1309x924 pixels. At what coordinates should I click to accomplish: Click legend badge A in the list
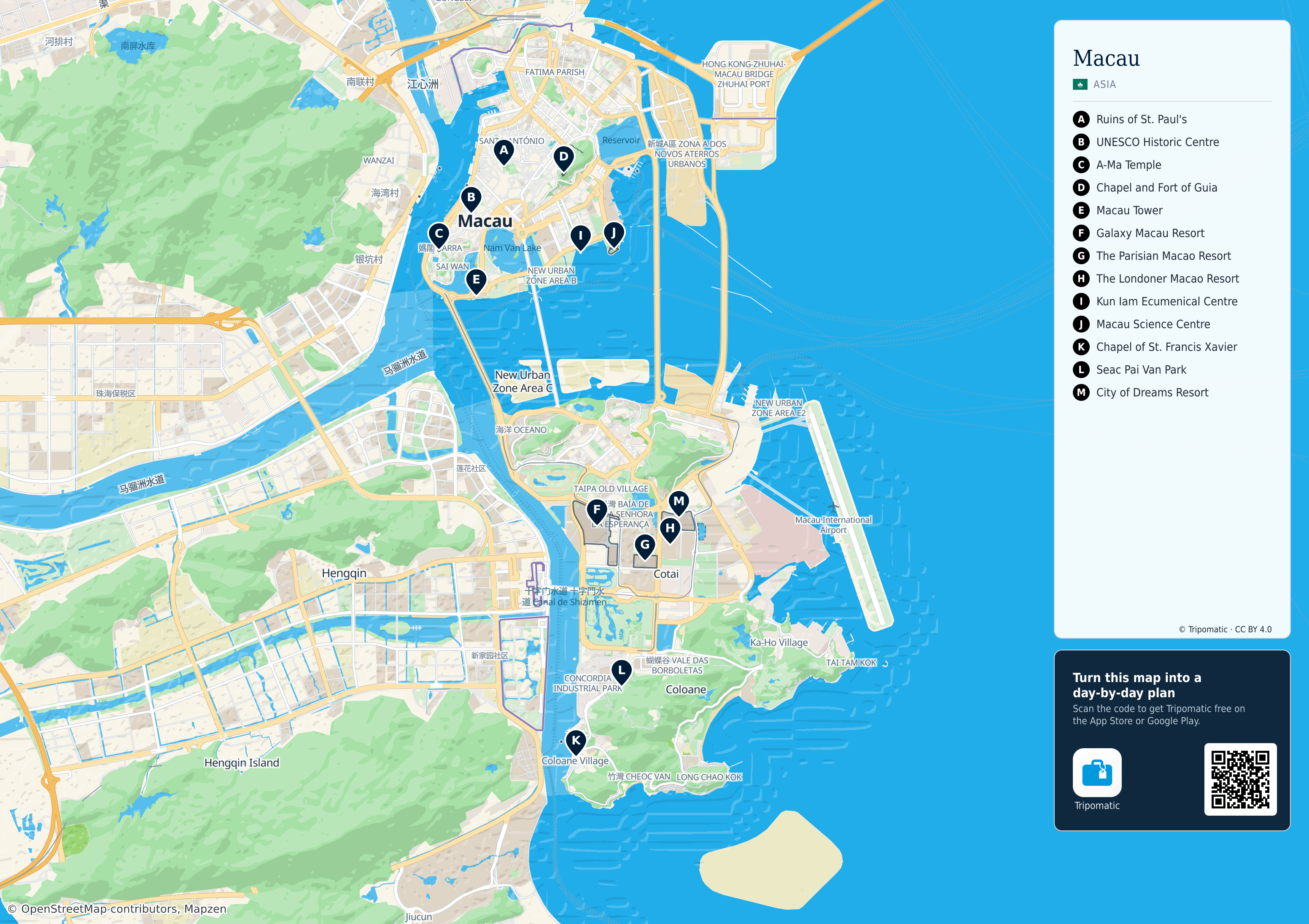pyautogui.click(x=1081, y=119)
